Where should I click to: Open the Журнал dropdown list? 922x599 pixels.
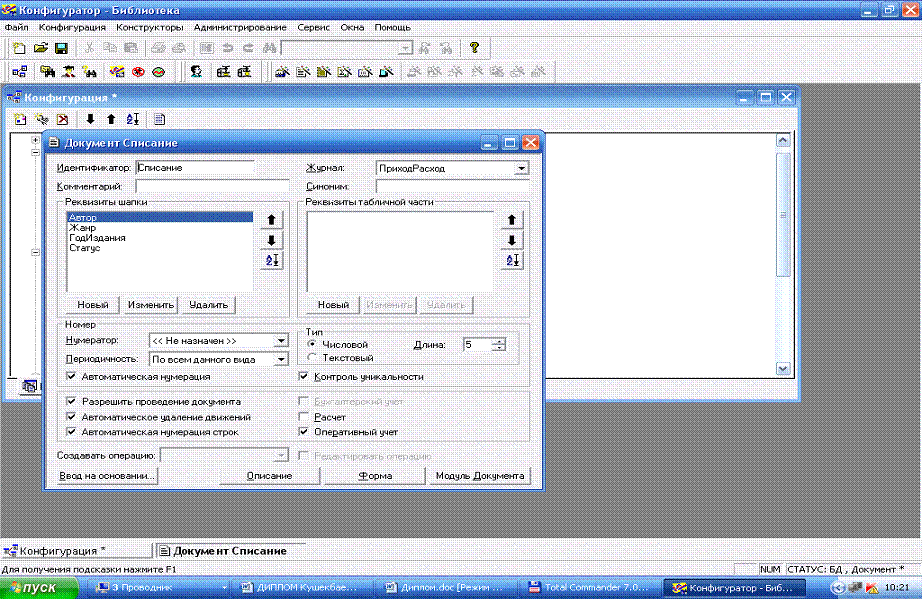(x=520, y=169)
